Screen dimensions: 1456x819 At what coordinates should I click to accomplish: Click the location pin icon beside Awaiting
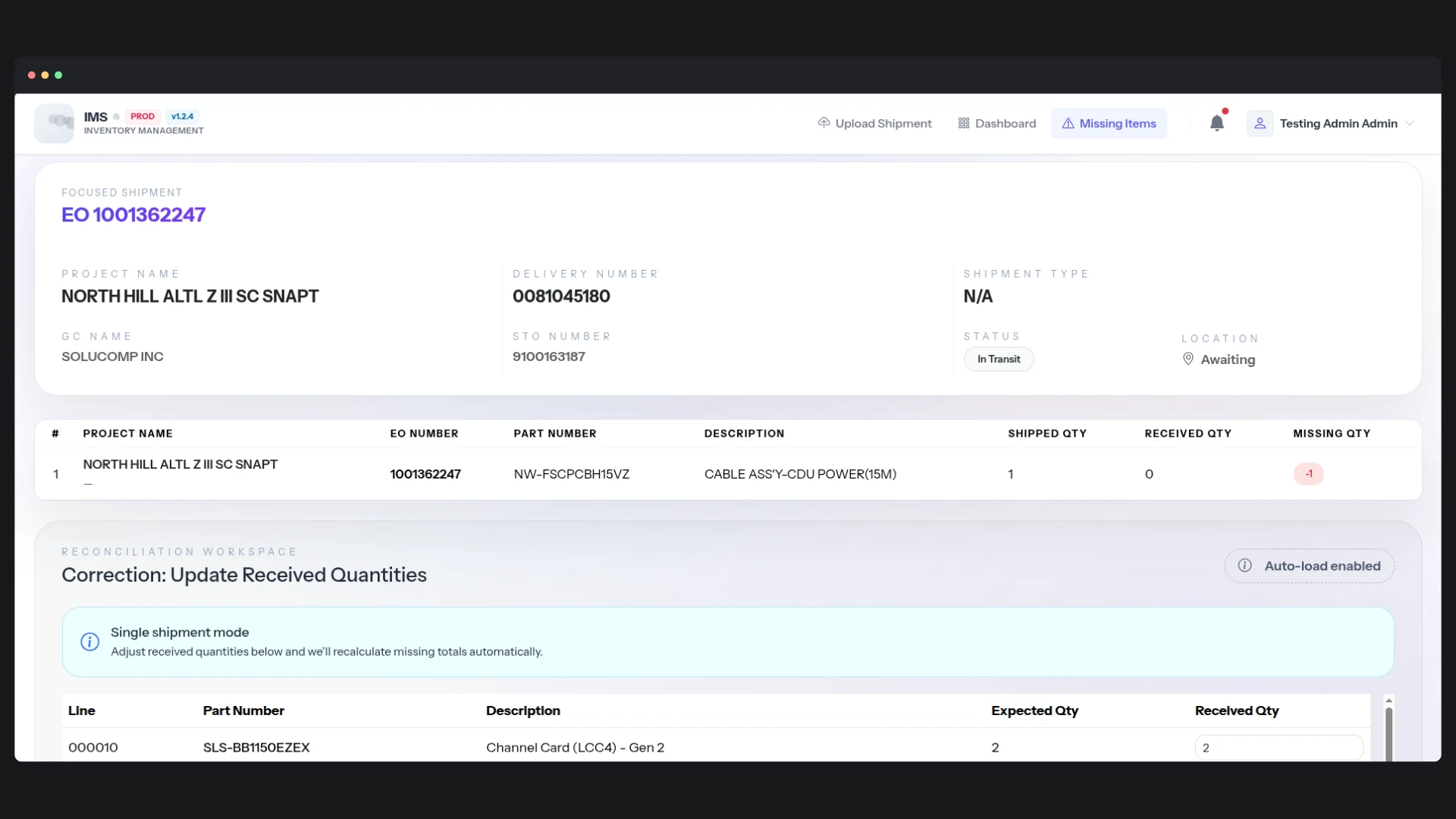(x=1188, y=359)
